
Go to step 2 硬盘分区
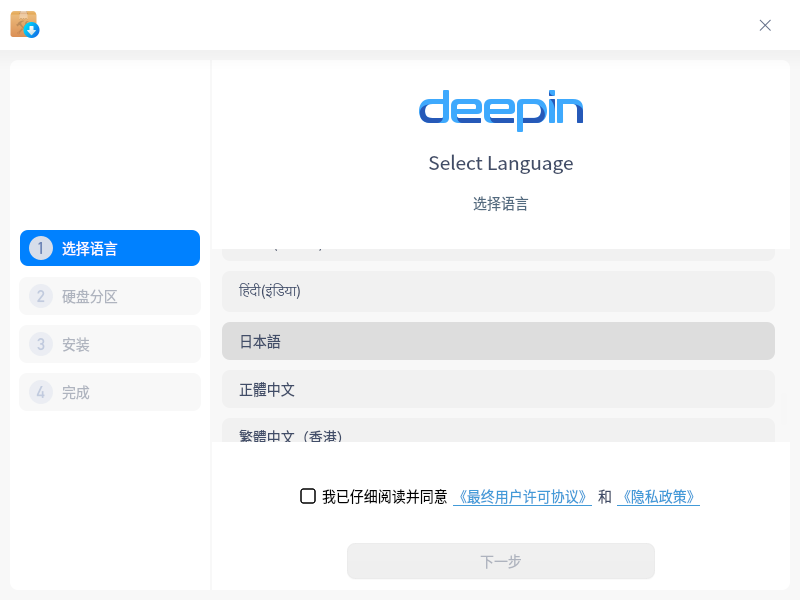click(x=110, y=296)
